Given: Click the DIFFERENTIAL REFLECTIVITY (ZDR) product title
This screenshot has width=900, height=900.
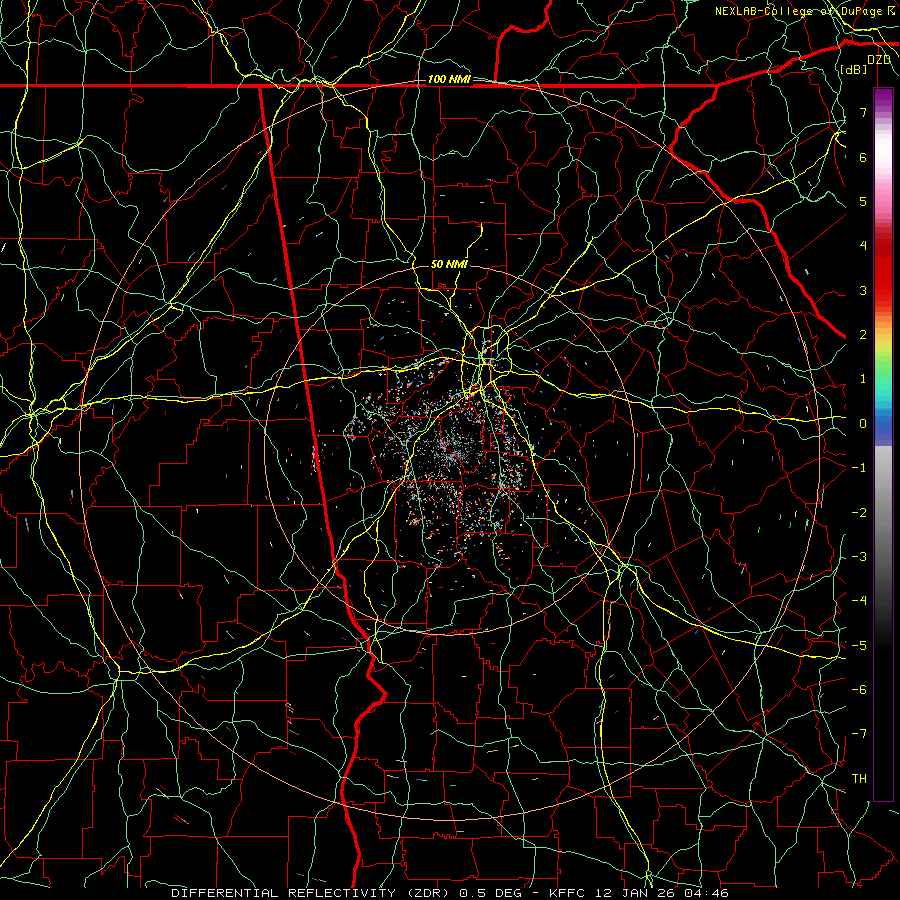Looking at the screenshot, I should click(312, 893).
